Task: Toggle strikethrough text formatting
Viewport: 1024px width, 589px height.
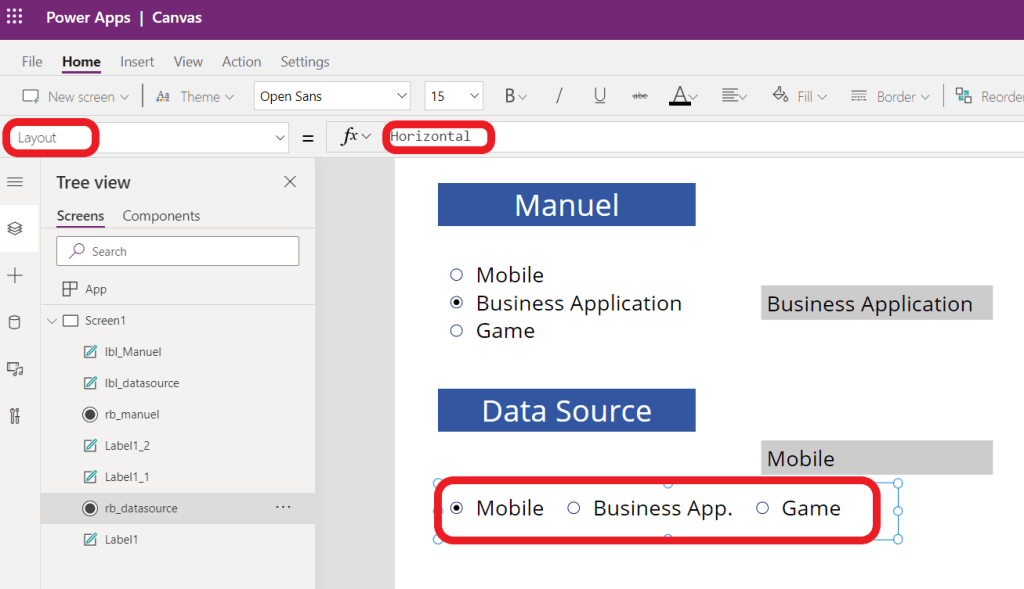Action: point(640,96)
